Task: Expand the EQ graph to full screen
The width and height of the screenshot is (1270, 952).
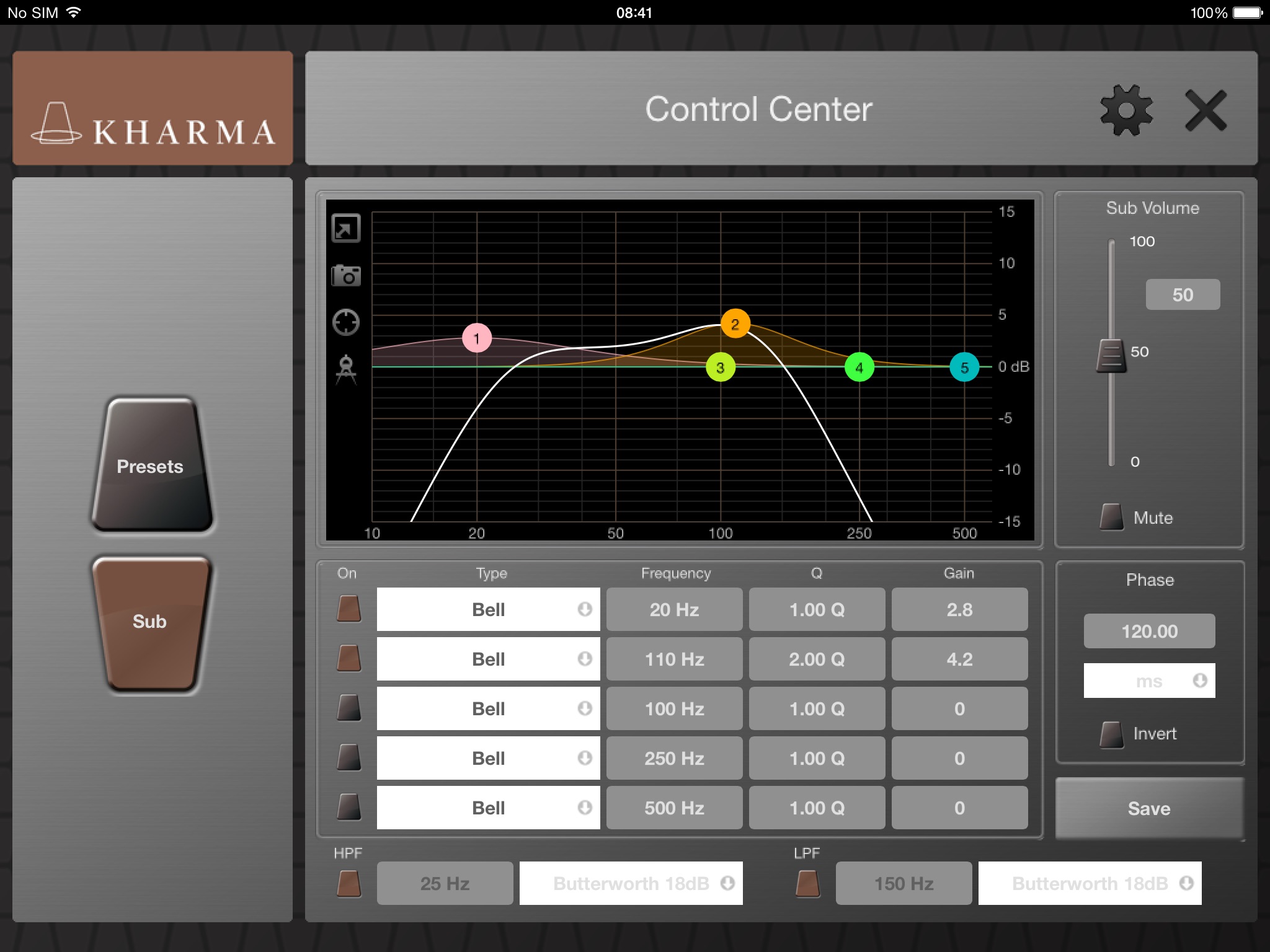Action: 346,228
